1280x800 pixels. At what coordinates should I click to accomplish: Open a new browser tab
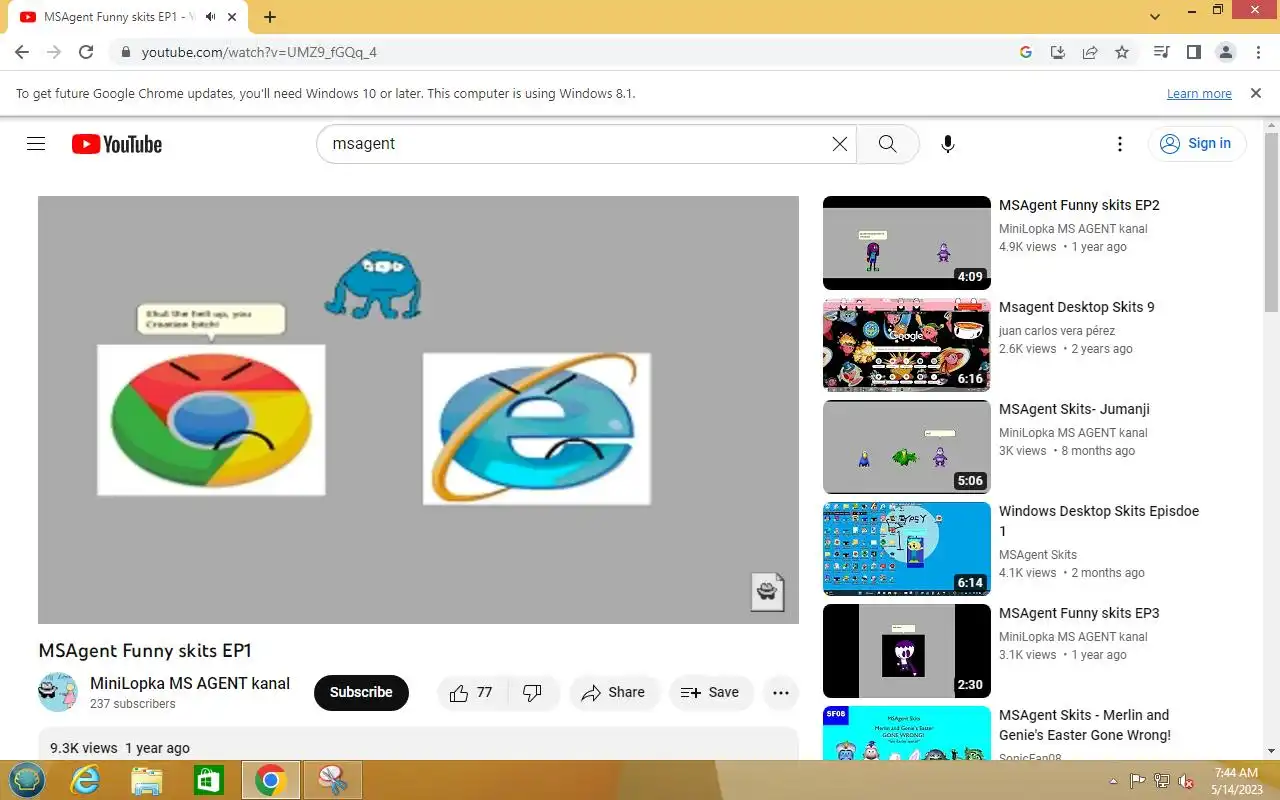[x=270, y=17]
